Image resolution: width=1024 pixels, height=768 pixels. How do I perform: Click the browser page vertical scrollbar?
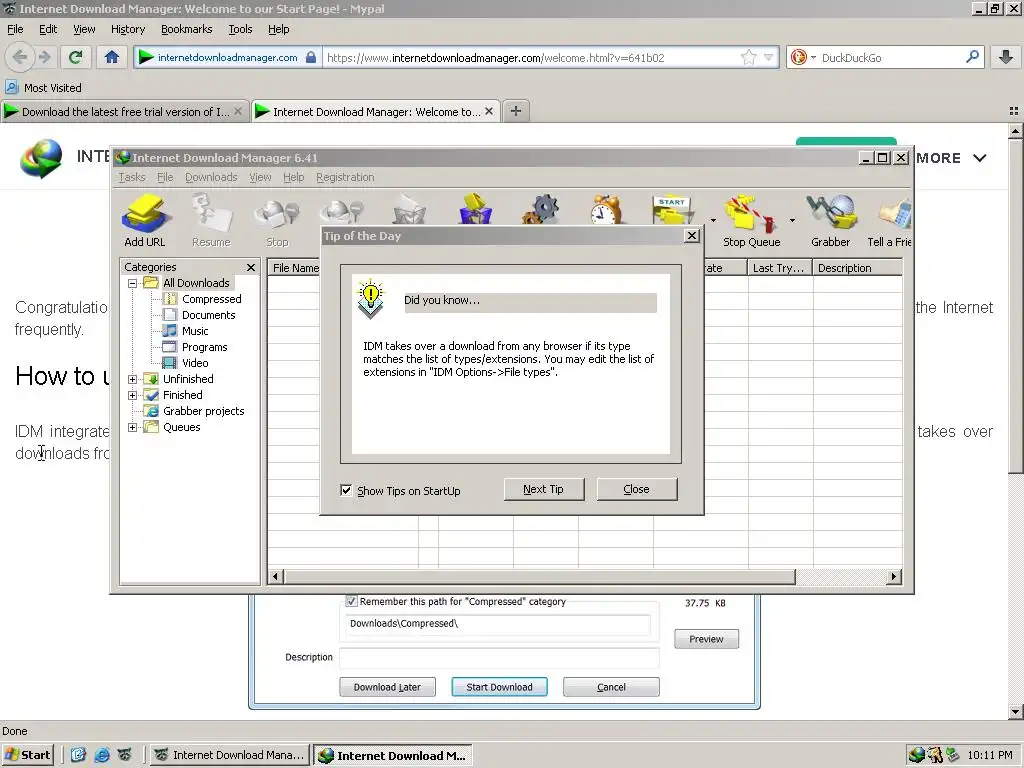pos(1014,307)
